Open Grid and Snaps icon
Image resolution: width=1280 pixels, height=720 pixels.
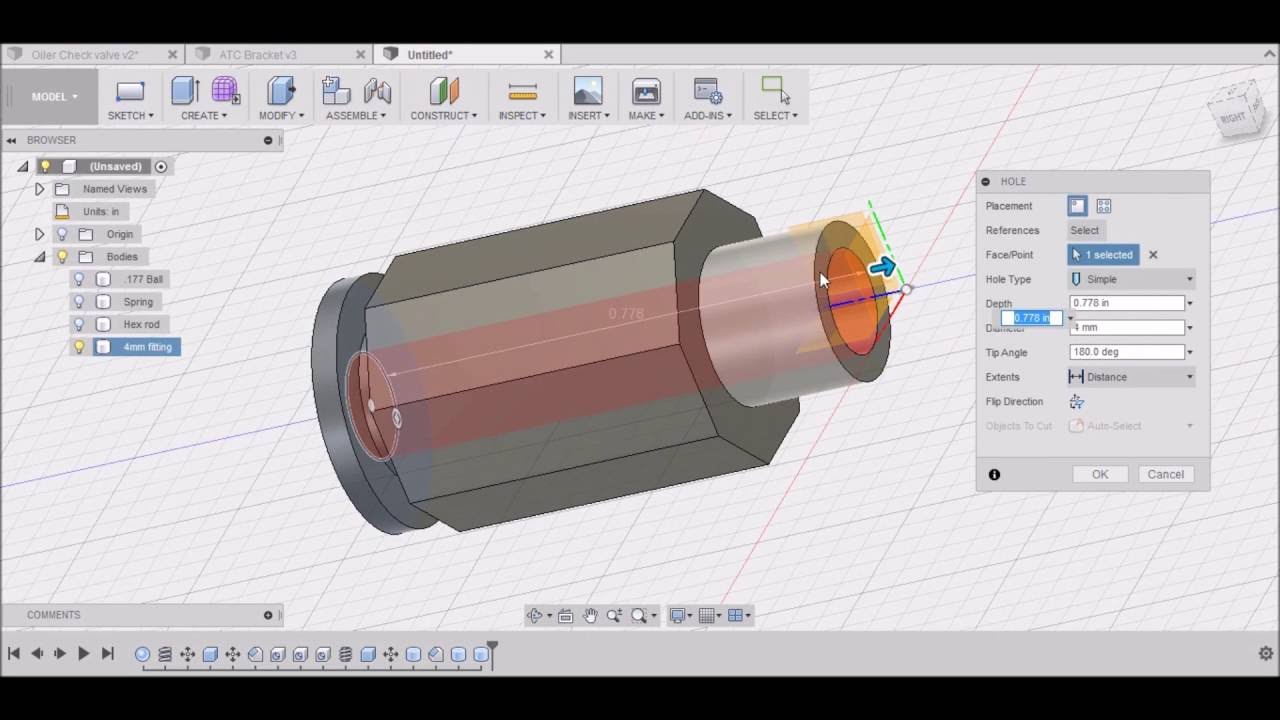tap(707, 616)
